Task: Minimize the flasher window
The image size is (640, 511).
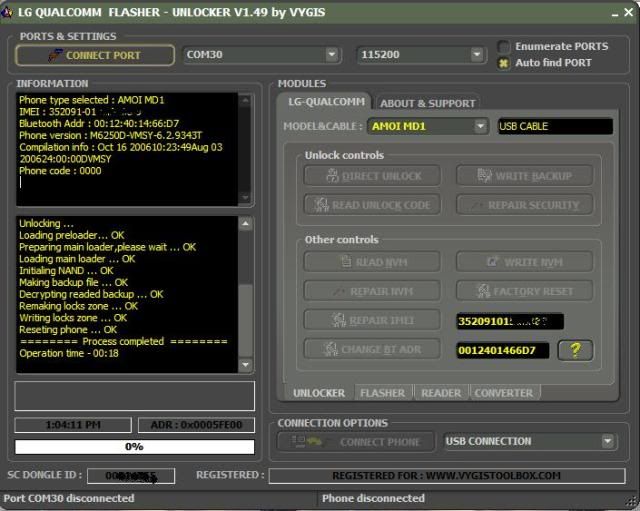Action: (x=615, y=13)
